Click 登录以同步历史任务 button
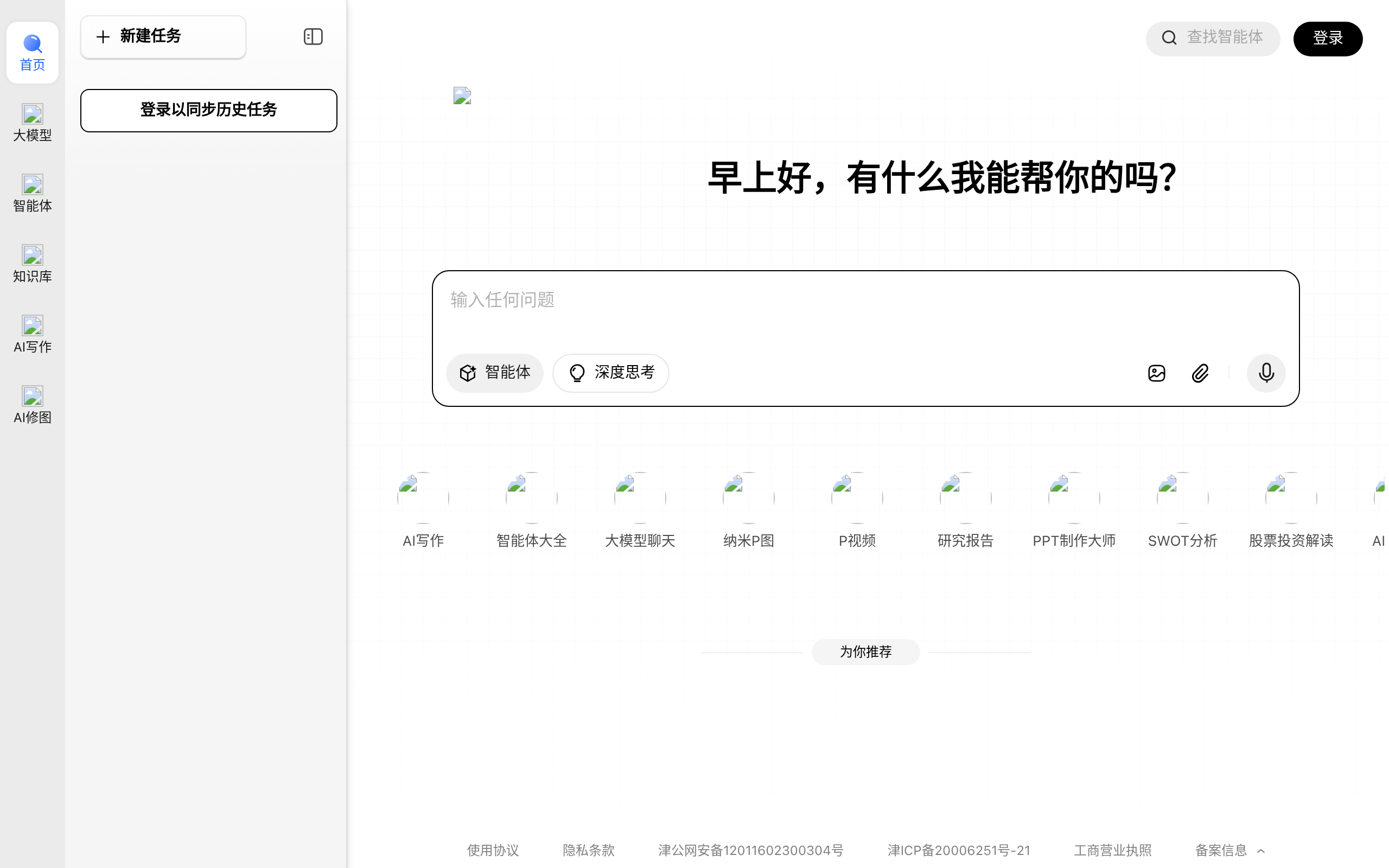 (x=208, y=110)
